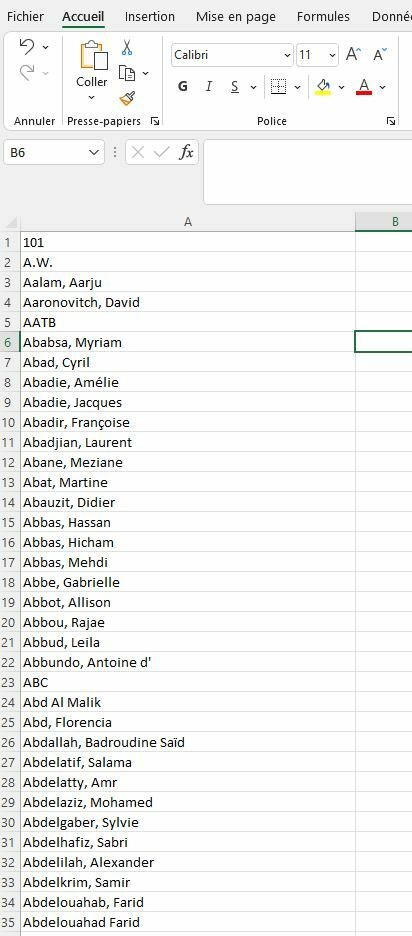Toggle italic formatting I button

point(209,87)
